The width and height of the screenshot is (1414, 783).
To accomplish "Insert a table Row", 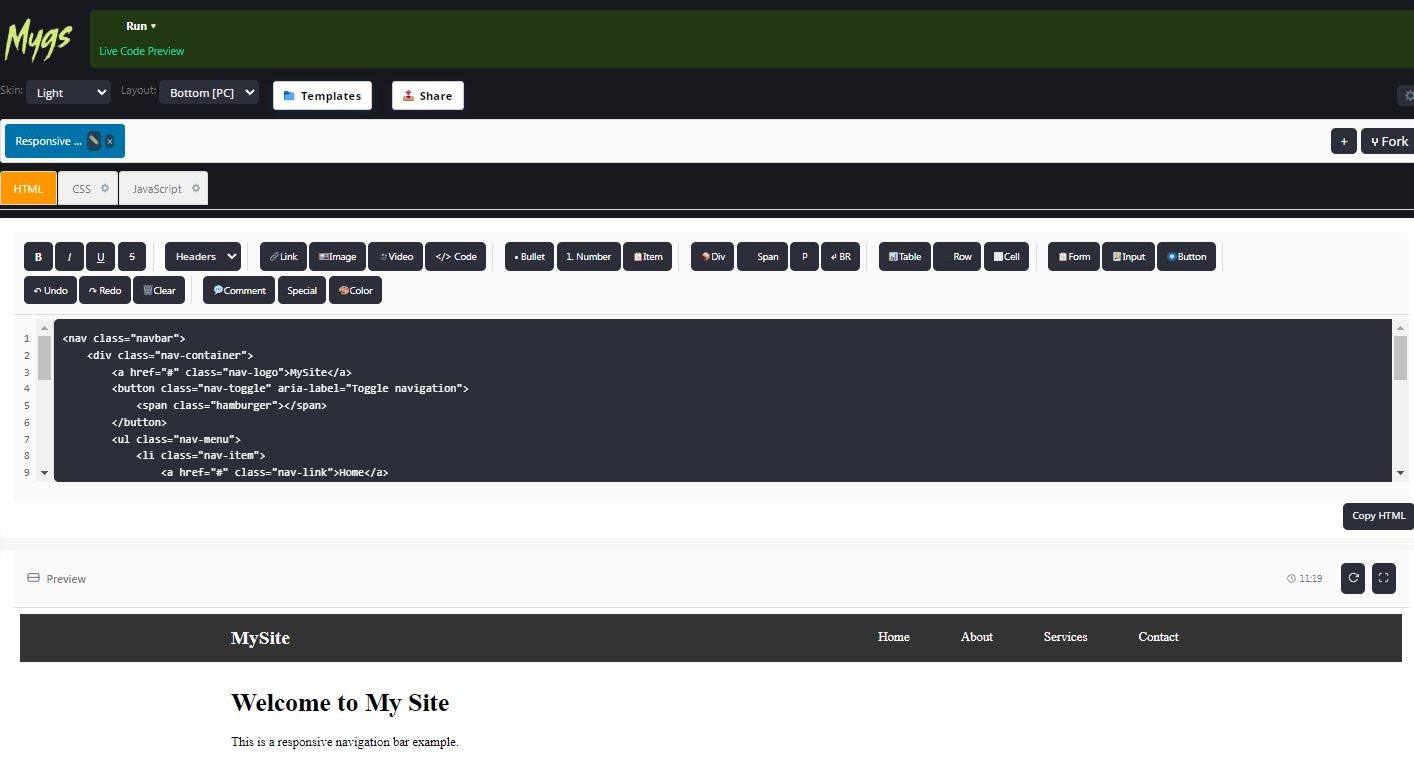I will coord(957,257).
